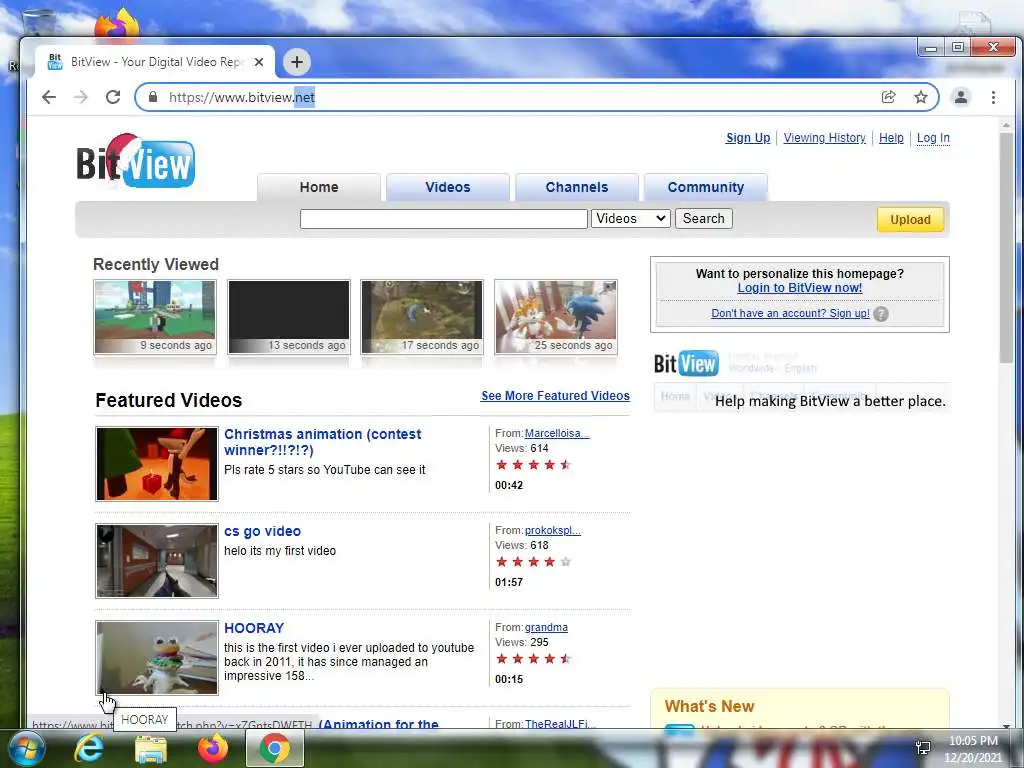The height and width of the screenshot is (768, 1024).
Task: Click the star rating for cs go video
Action: tap(534, 562)
